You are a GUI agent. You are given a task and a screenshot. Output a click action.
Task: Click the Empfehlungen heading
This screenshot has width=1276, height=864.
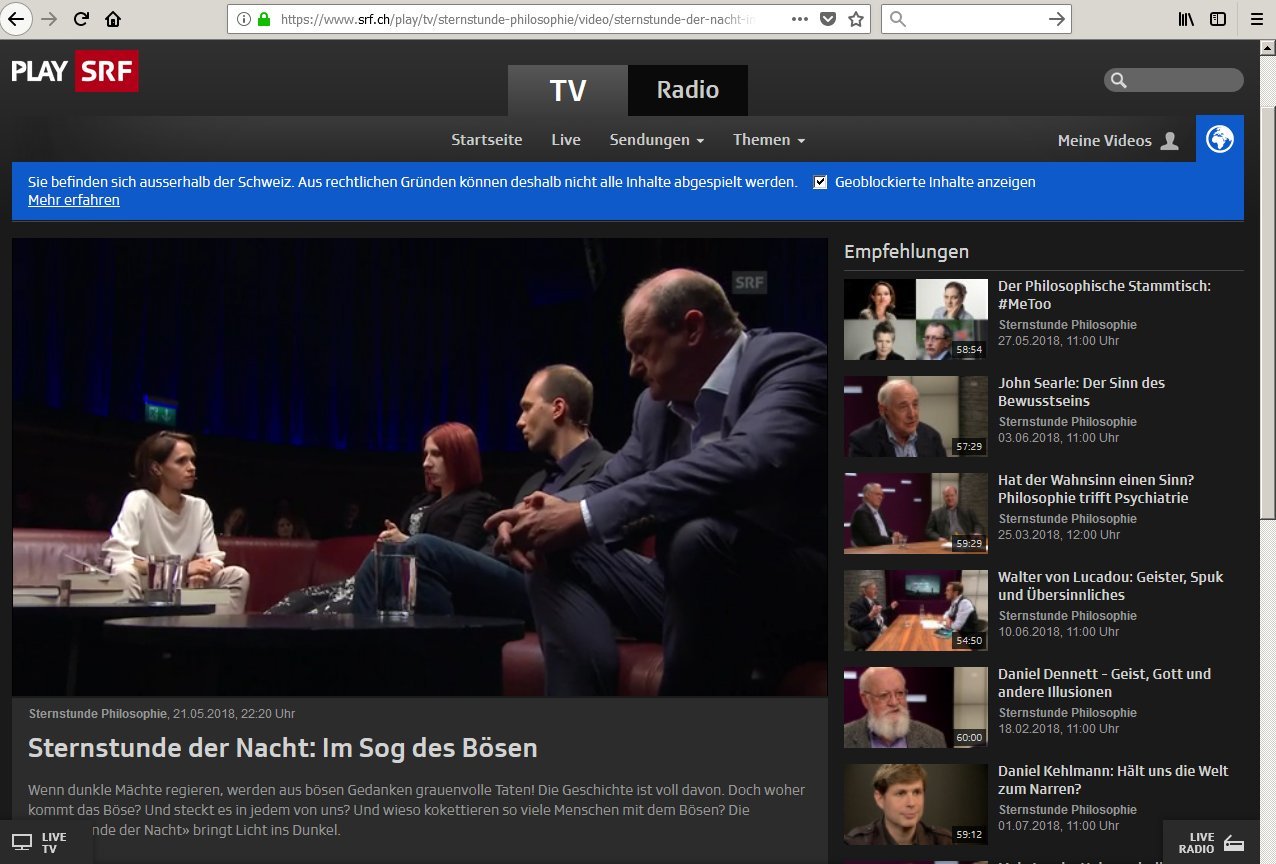[x=906, y=252]
